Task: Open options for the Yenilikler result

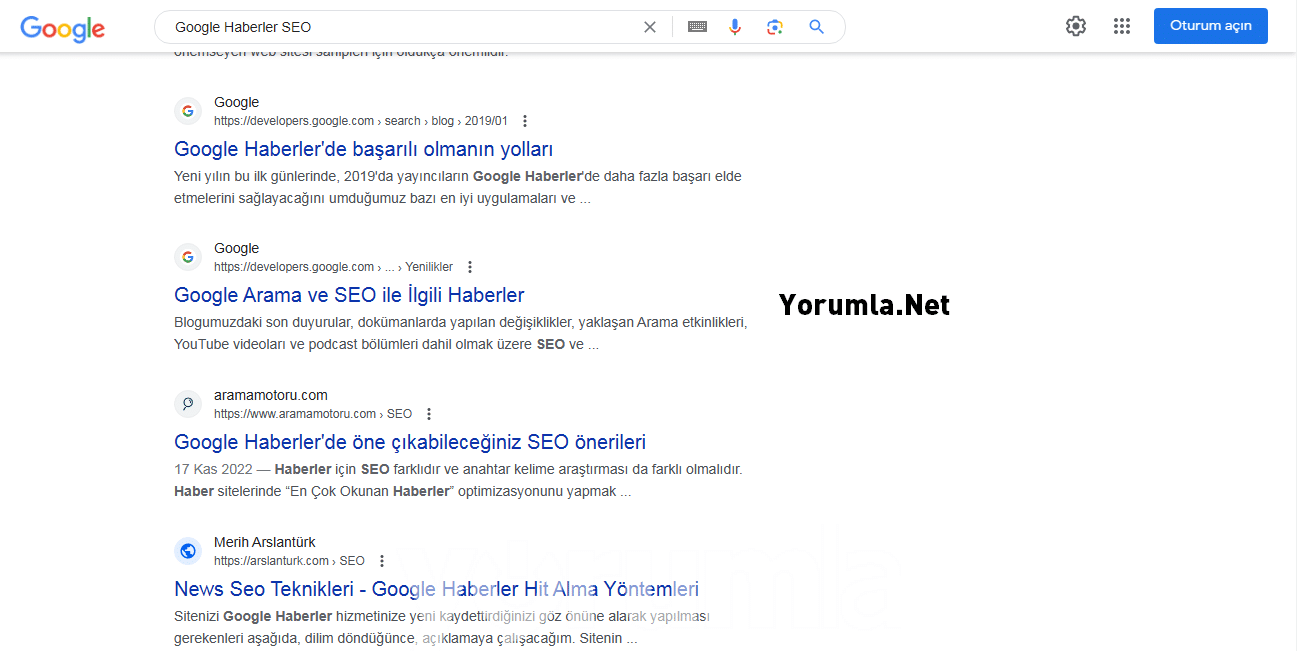Action: [x=470, y=267]
